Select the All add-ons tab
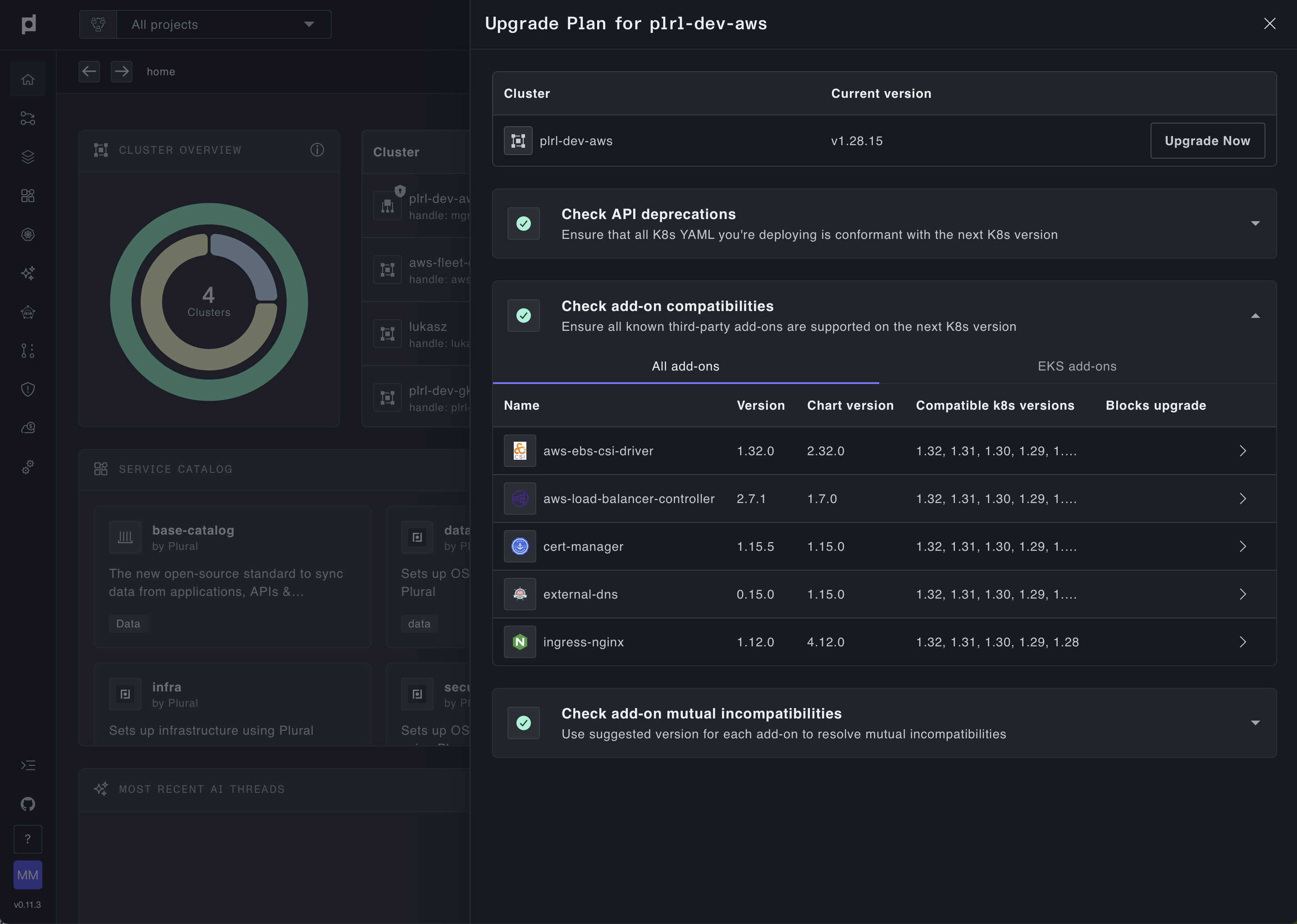1297x924 pixels. pyautogui.click(x=685, y=366)
